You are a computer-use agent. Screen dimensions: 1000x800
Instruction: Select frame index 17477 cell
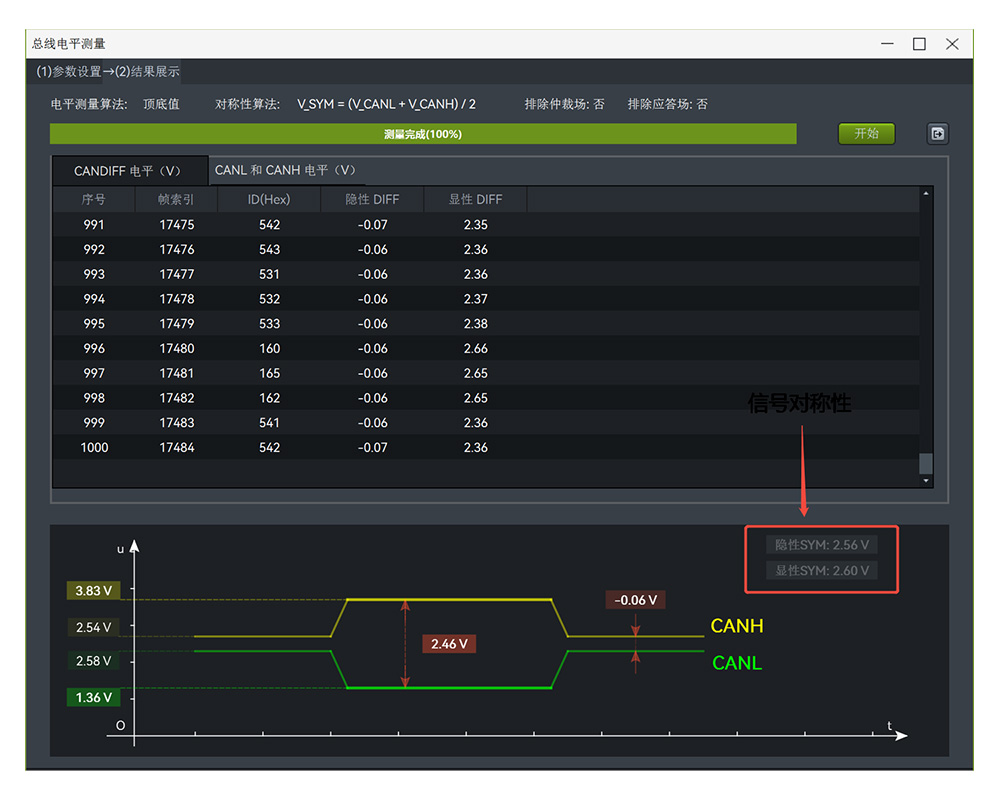click(x=177, y=274)
